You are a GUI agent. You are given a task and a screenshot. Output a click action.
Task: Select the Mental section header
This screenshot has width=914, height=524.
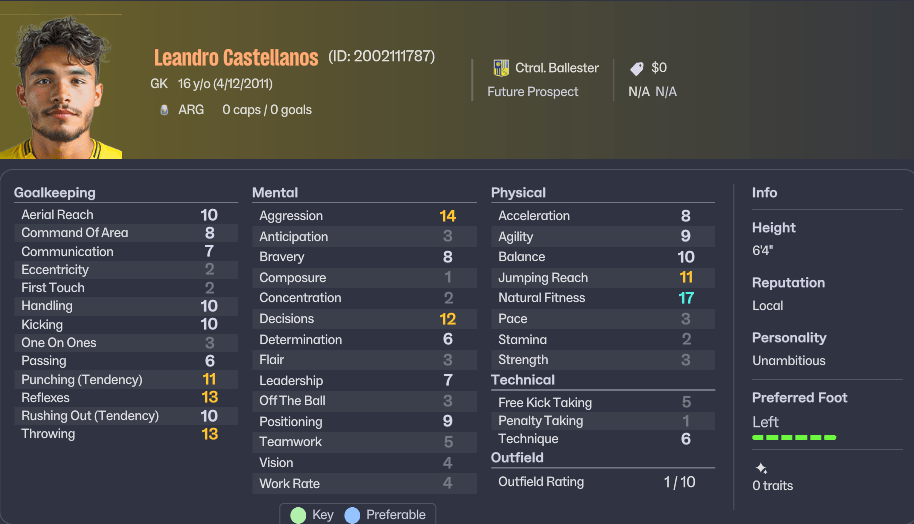[x=275, y=193]
